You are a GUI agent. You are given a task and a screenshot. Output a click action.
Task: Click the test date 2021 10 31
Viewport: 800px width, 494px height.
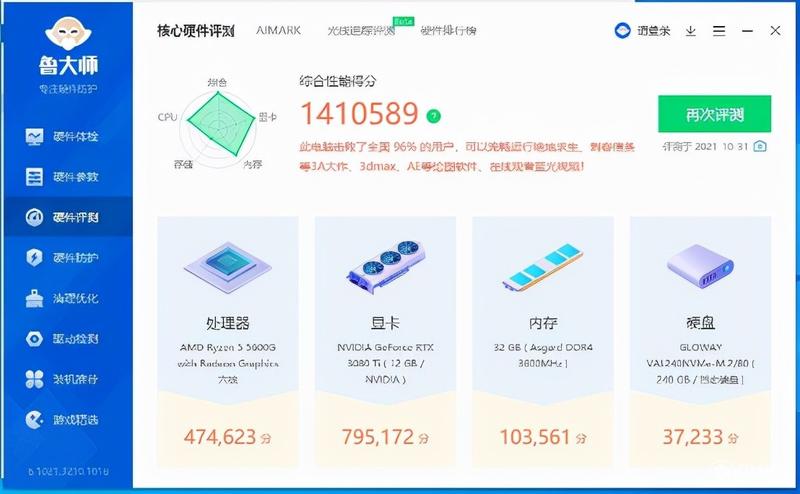[x=721, y=146]
